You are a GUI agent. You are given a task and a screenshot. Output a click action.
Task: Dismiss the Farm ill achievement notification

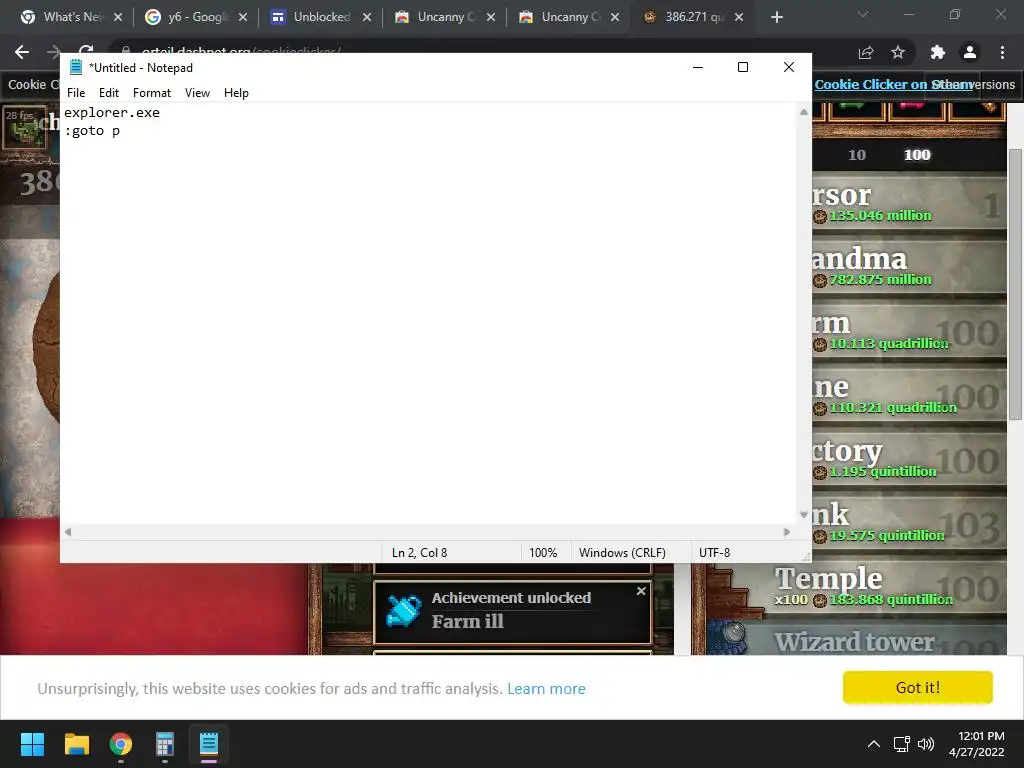point(641,591)
